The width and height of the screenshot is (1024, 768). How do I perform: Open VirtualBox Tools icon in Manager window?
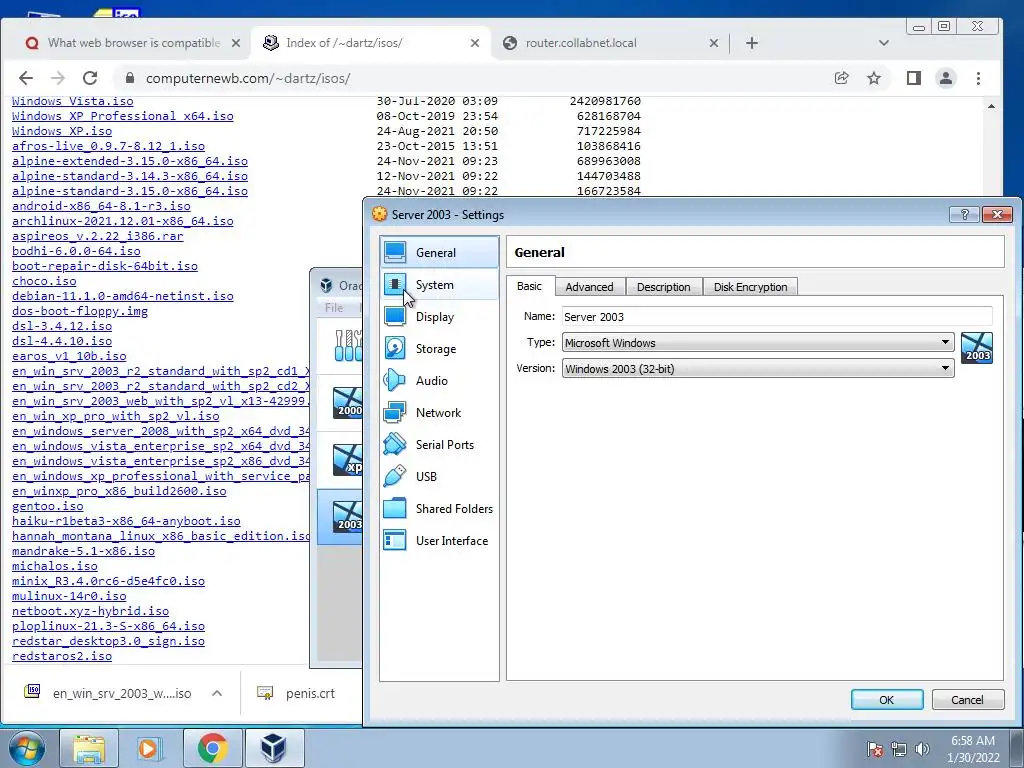click(x=347, y=345)
